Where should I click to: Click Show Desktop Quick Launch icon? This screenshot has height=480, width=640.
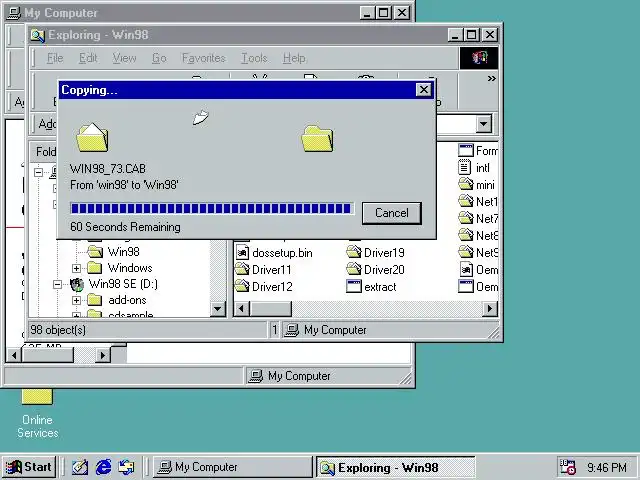(80, 467)
